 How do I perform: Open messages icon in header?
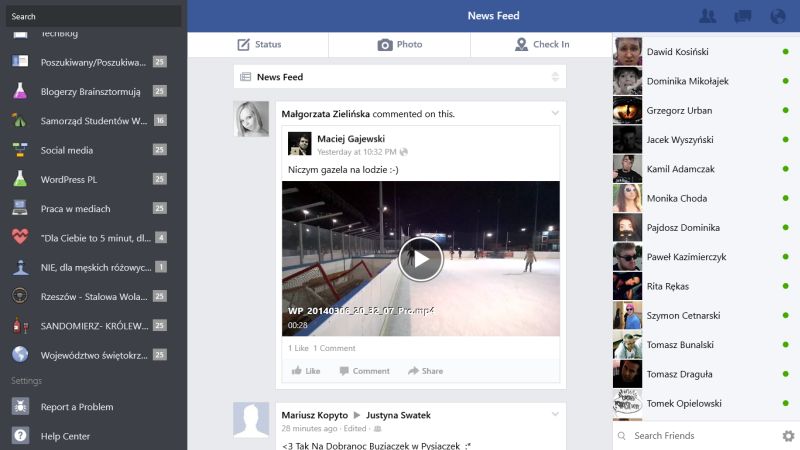coord(743,16)
